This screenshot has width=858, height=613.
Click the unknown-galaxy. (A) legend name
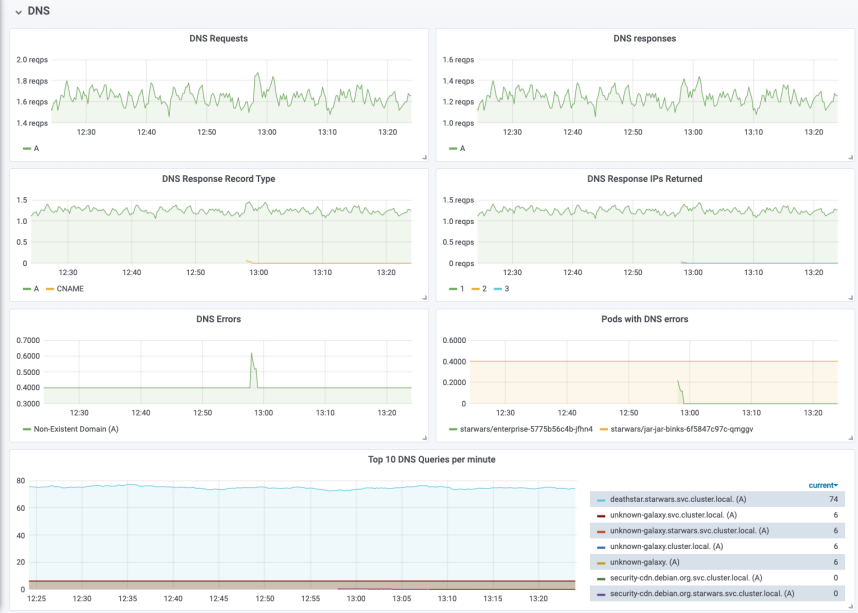click(x=645, y=562)
